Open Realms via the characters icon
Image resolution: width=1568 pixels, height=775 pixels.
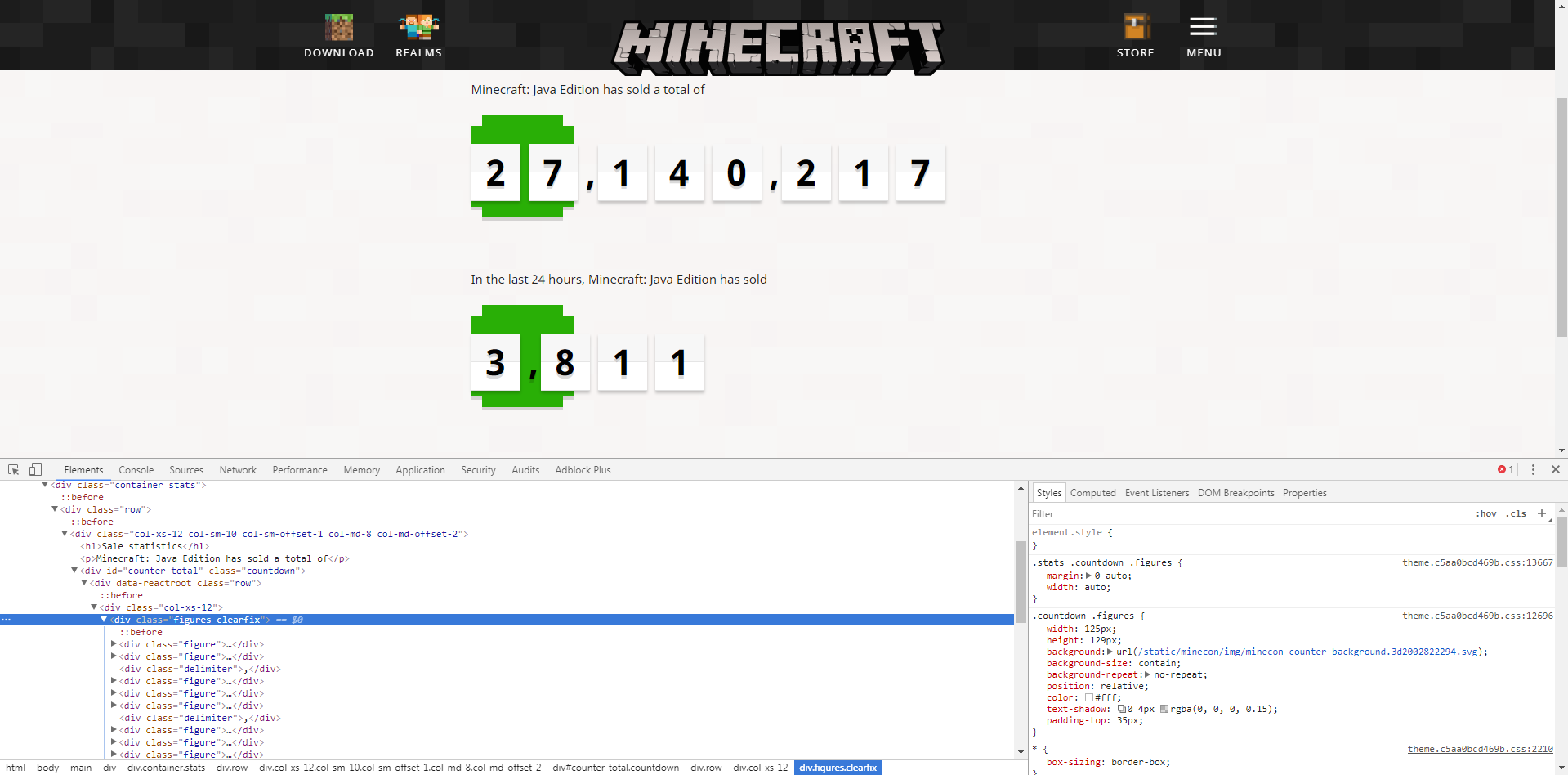pyautogui.click(x=418, y=28)
